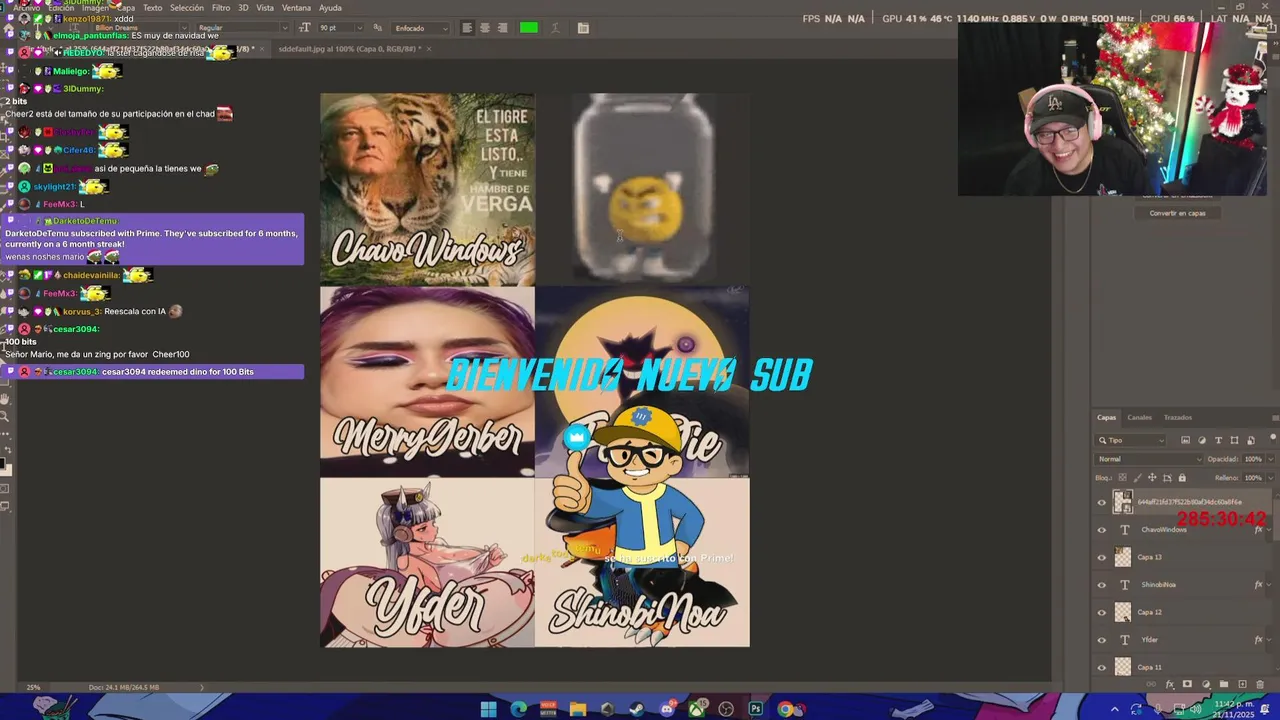Close the sddefault.jpg document tab

pos(429,48)
